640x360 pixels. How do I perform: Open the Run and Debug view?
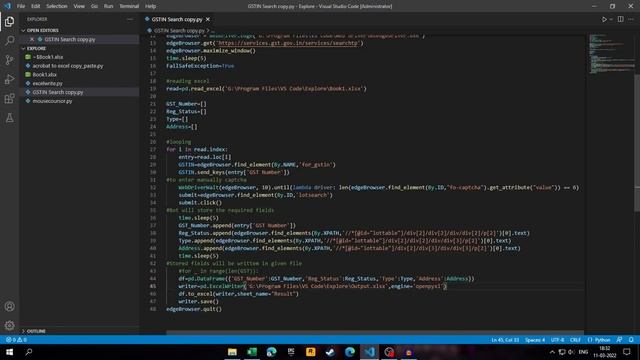click(9, 79)
